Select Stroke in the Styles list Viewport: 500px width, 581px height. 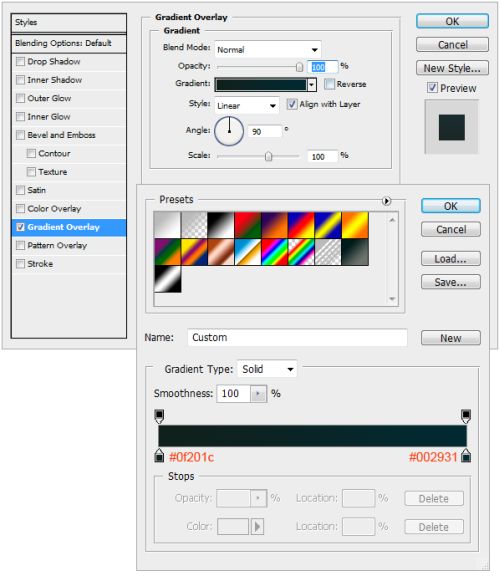[40, 264]
